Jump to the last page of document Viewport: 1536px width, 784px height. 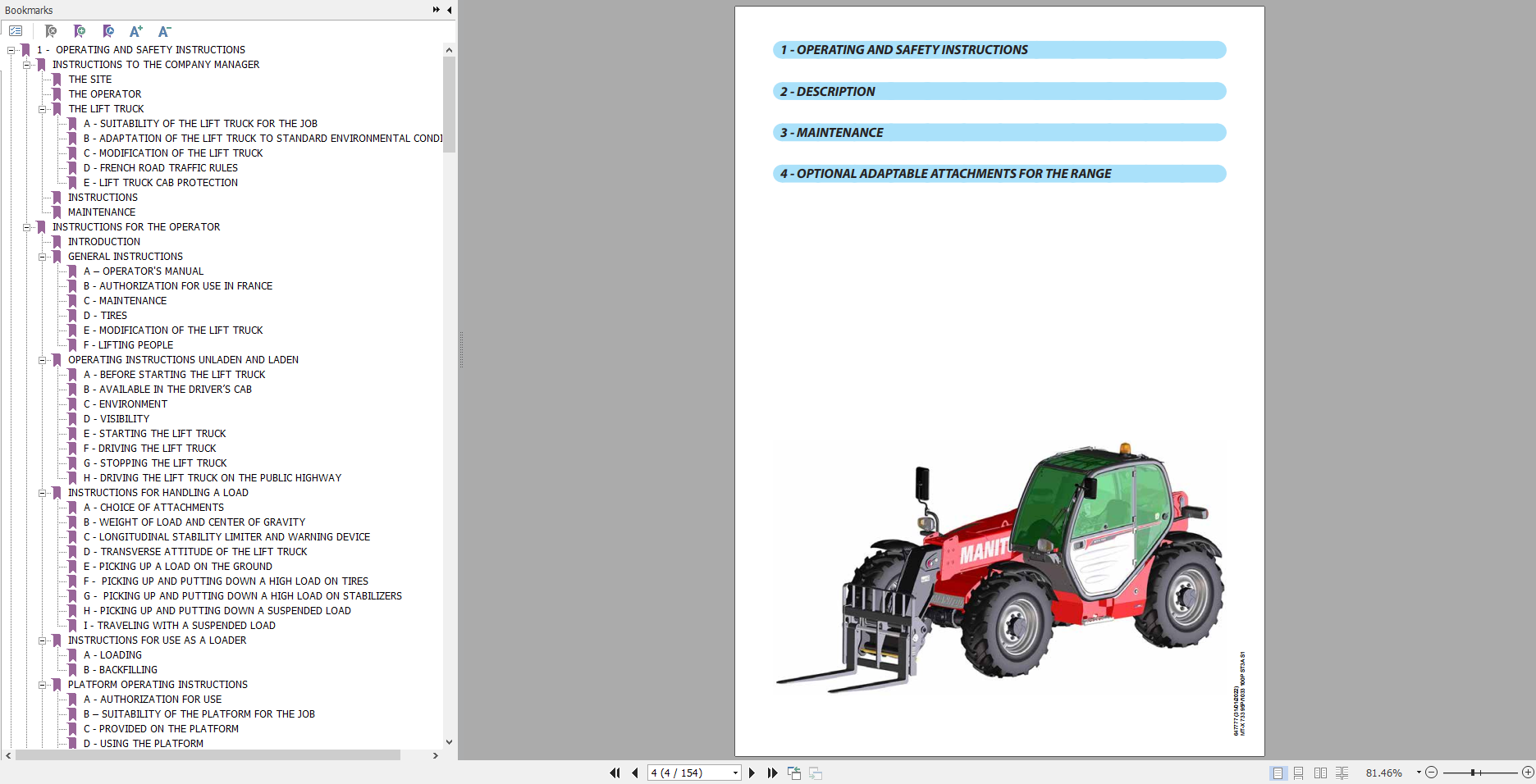[772, 773]
